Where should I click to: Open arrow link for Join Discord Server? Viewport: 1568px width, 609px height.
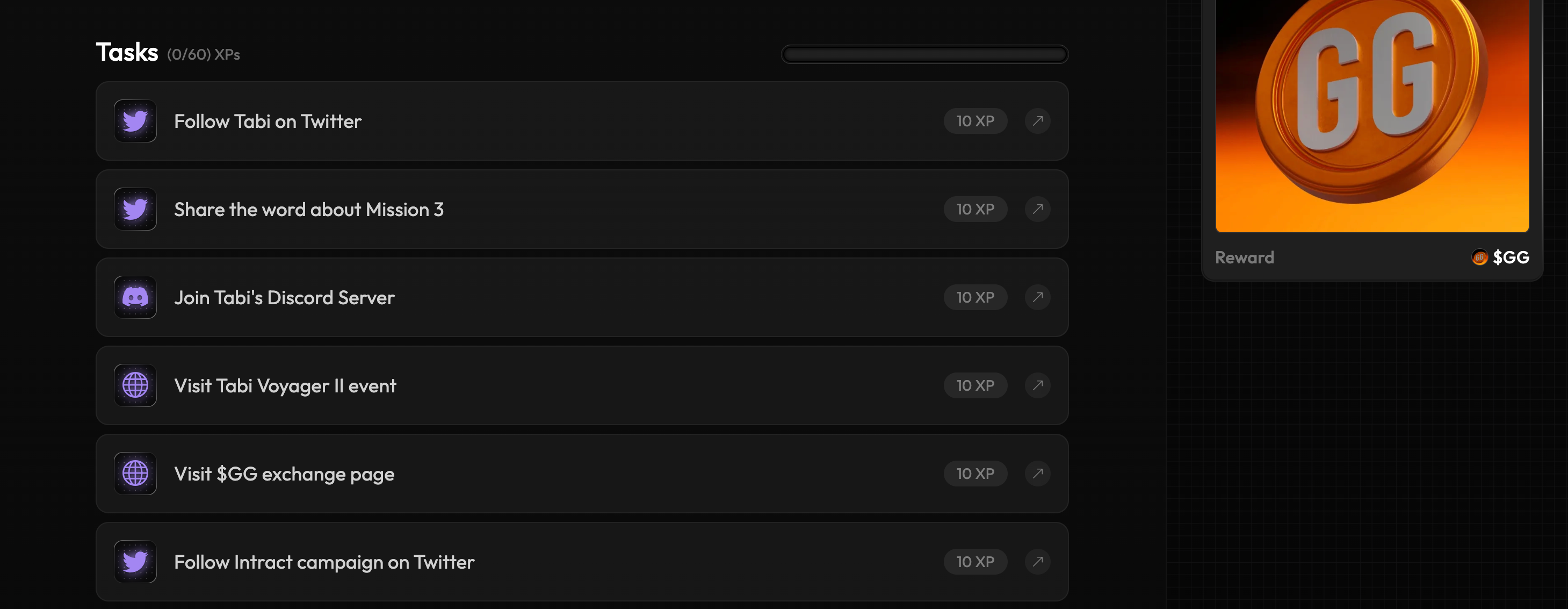(x=1037, y=298)
